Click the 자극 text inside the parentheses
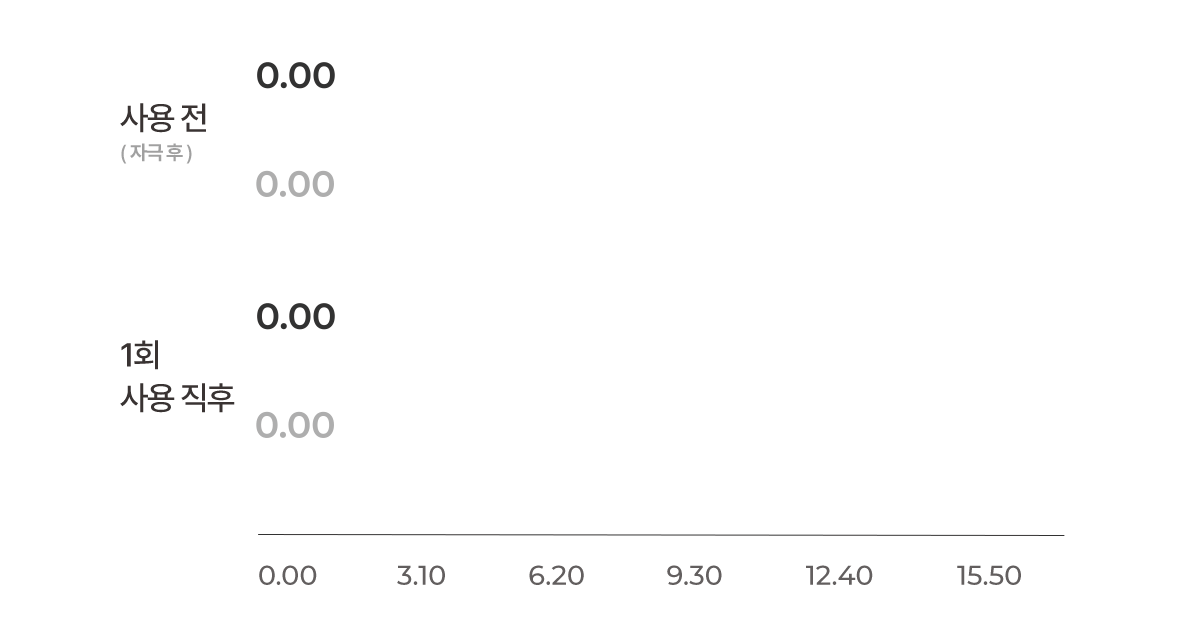 [146, 154]
